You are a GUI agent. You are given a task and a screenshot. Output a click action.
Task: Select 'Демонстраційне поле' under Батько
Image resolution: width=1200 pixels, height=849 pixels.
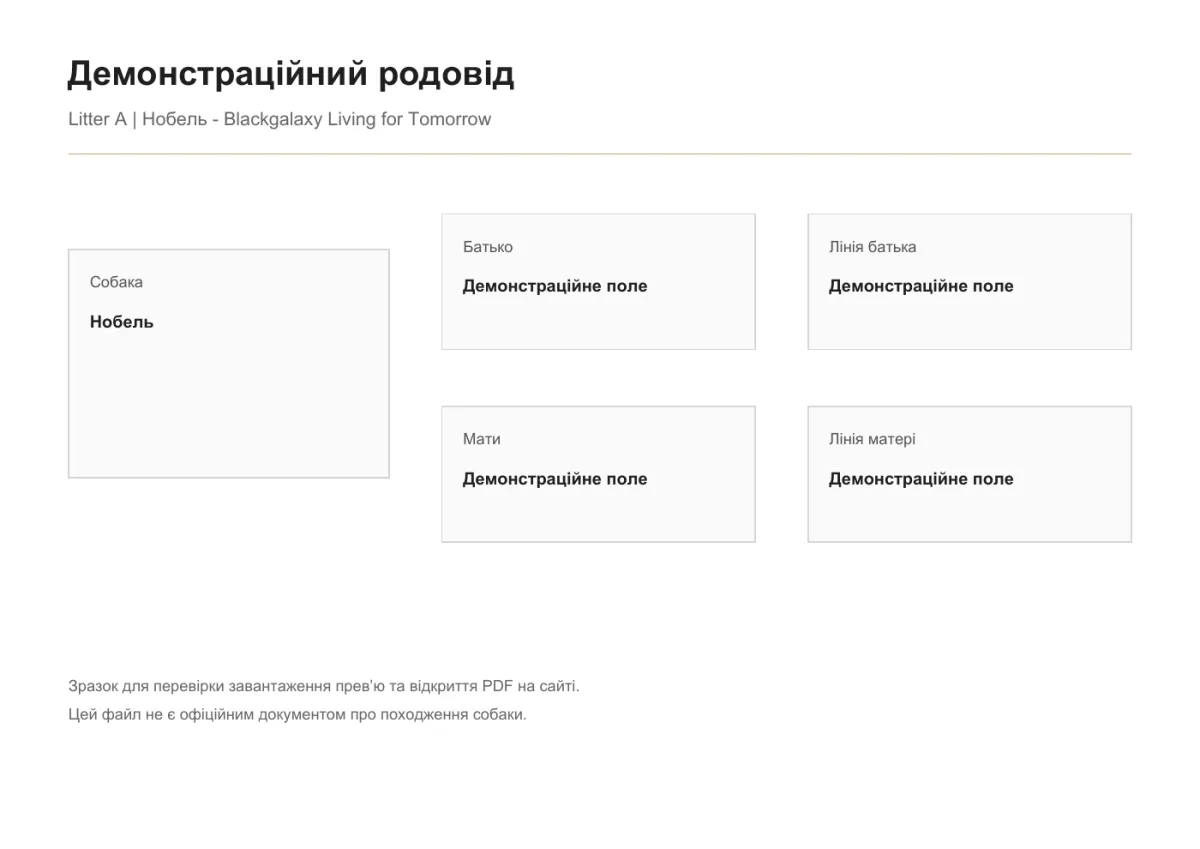pyautogui.click(x=555, y=286)
